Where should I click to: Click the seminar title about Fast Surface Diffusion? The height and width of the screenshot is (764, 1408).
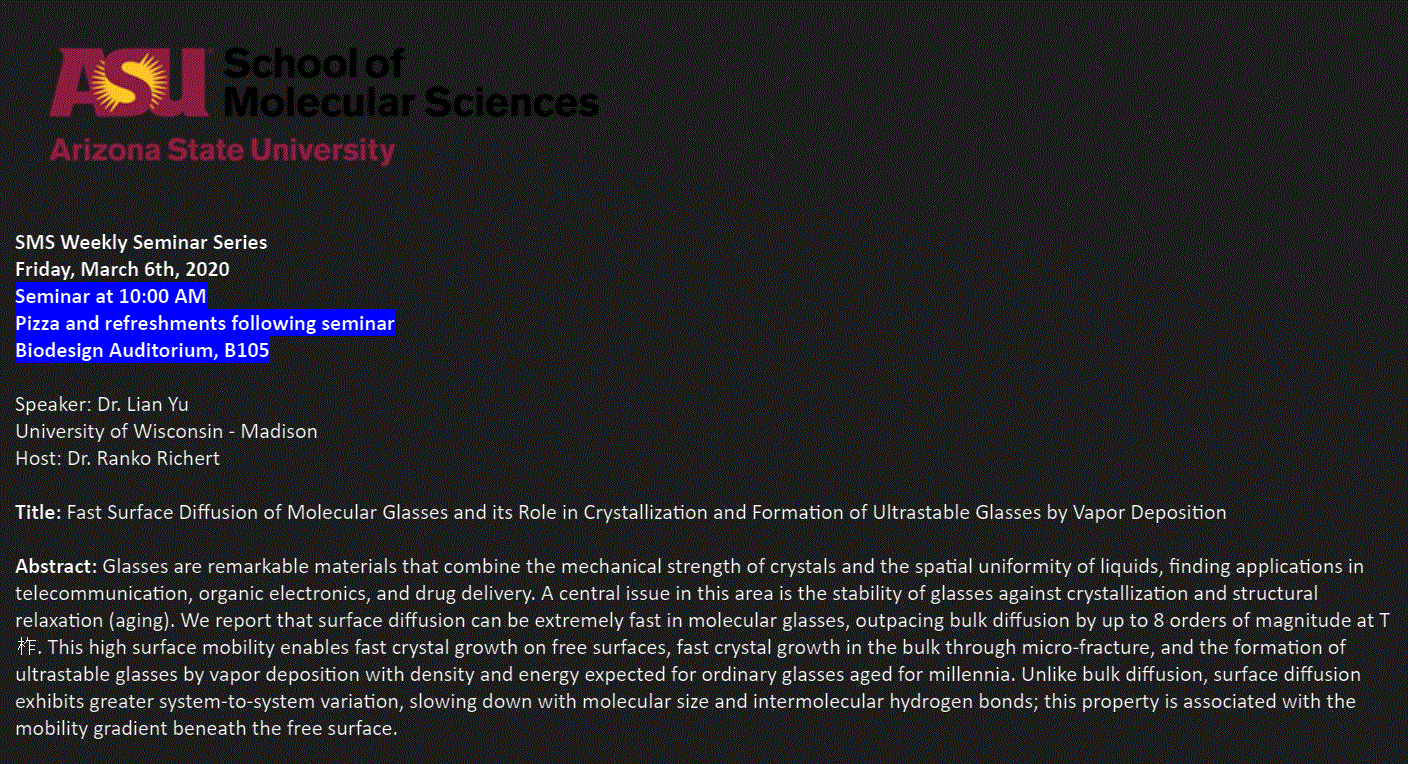click(646, 513)
